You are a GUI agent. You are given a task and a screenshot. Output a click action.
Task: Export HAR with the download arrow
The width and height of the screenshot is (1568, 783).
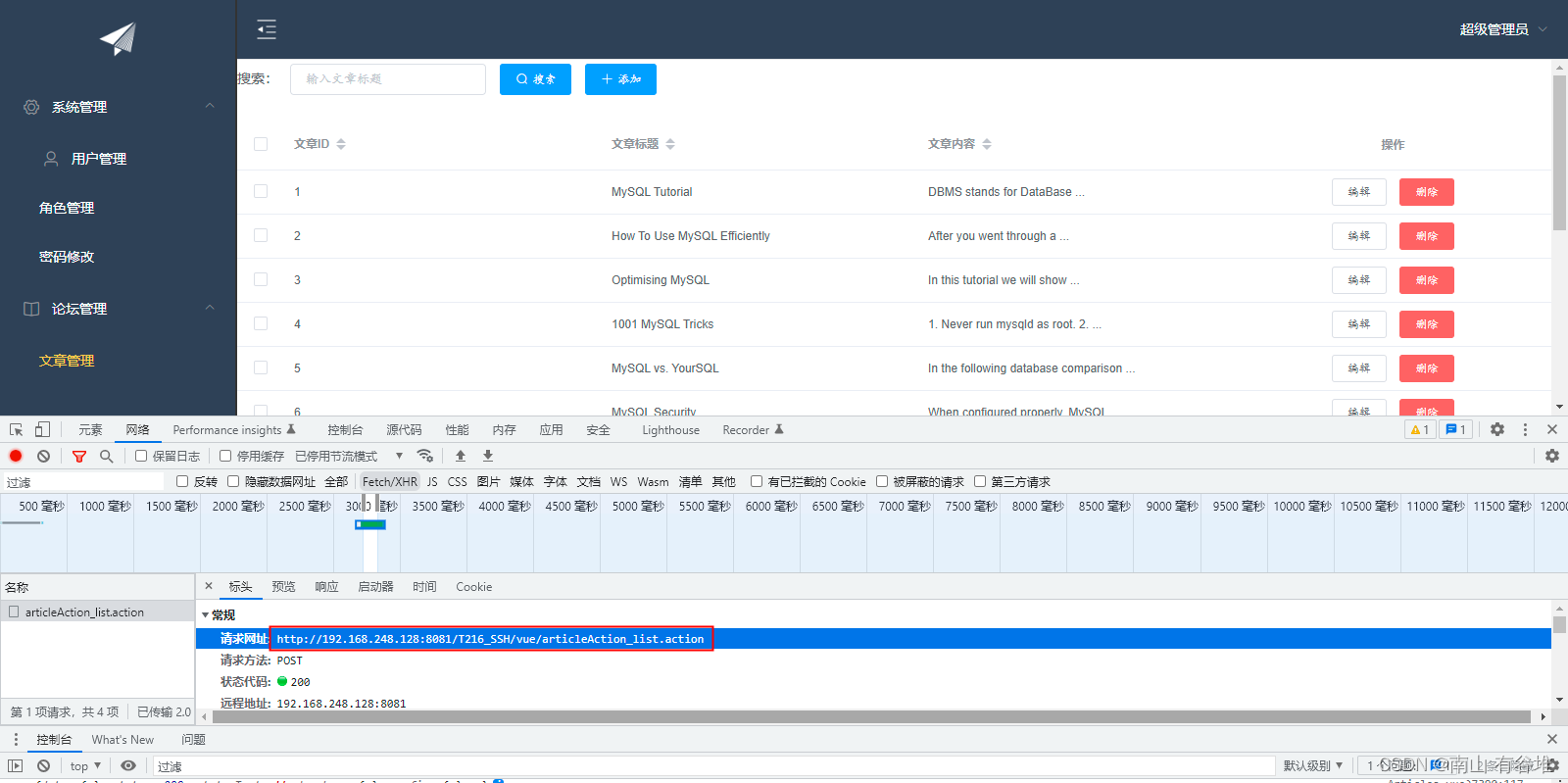[488, 456]
